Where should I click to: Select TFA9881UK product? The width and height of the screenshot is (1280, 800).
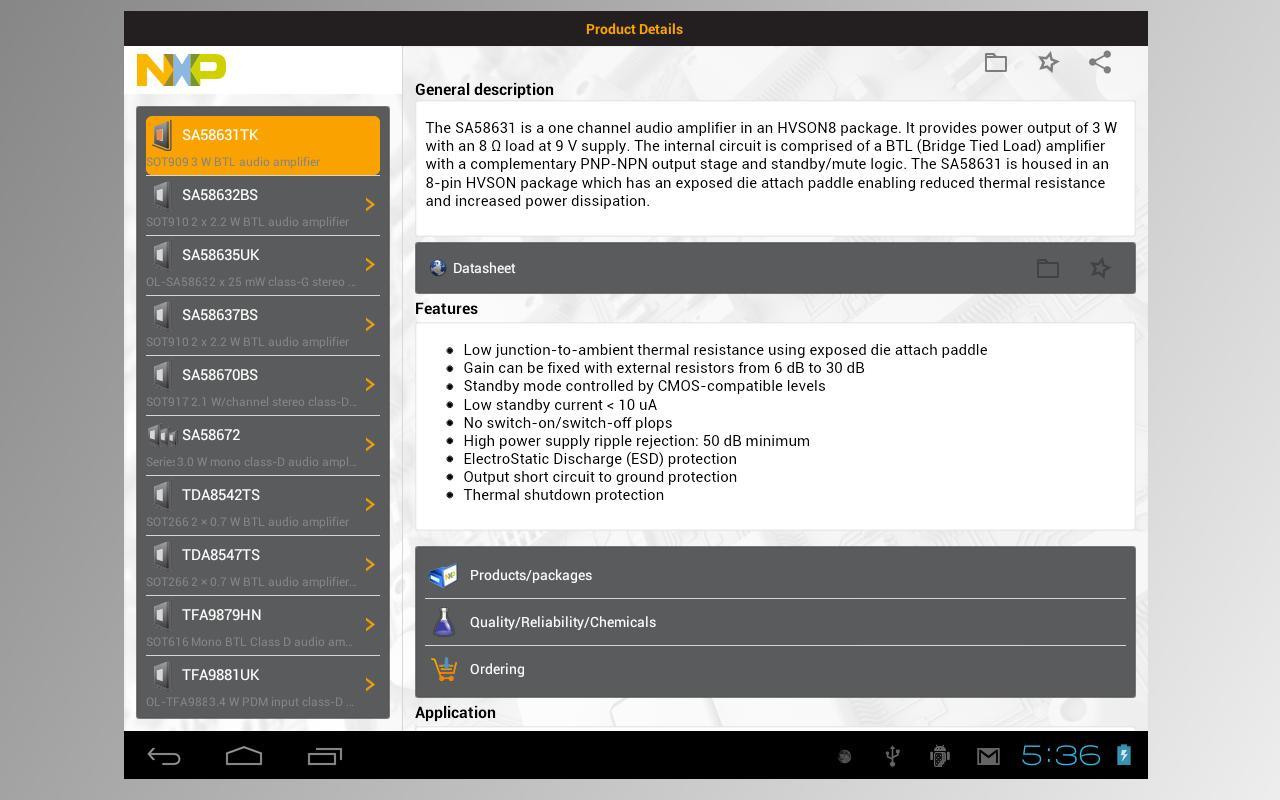(x=263, y=685)
